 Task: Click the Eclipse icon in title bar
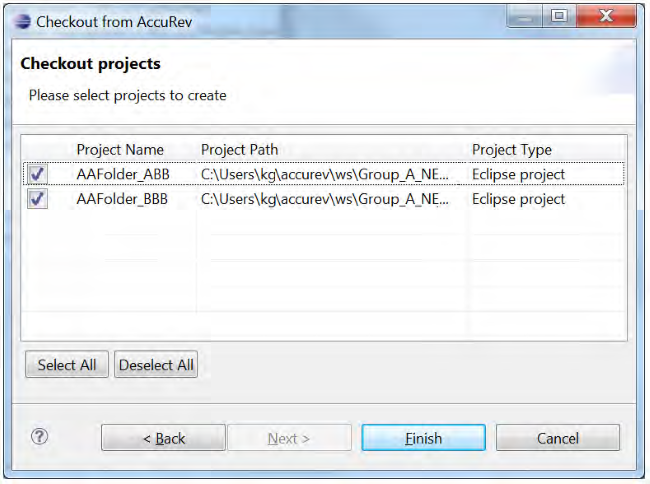click(23, 20)
